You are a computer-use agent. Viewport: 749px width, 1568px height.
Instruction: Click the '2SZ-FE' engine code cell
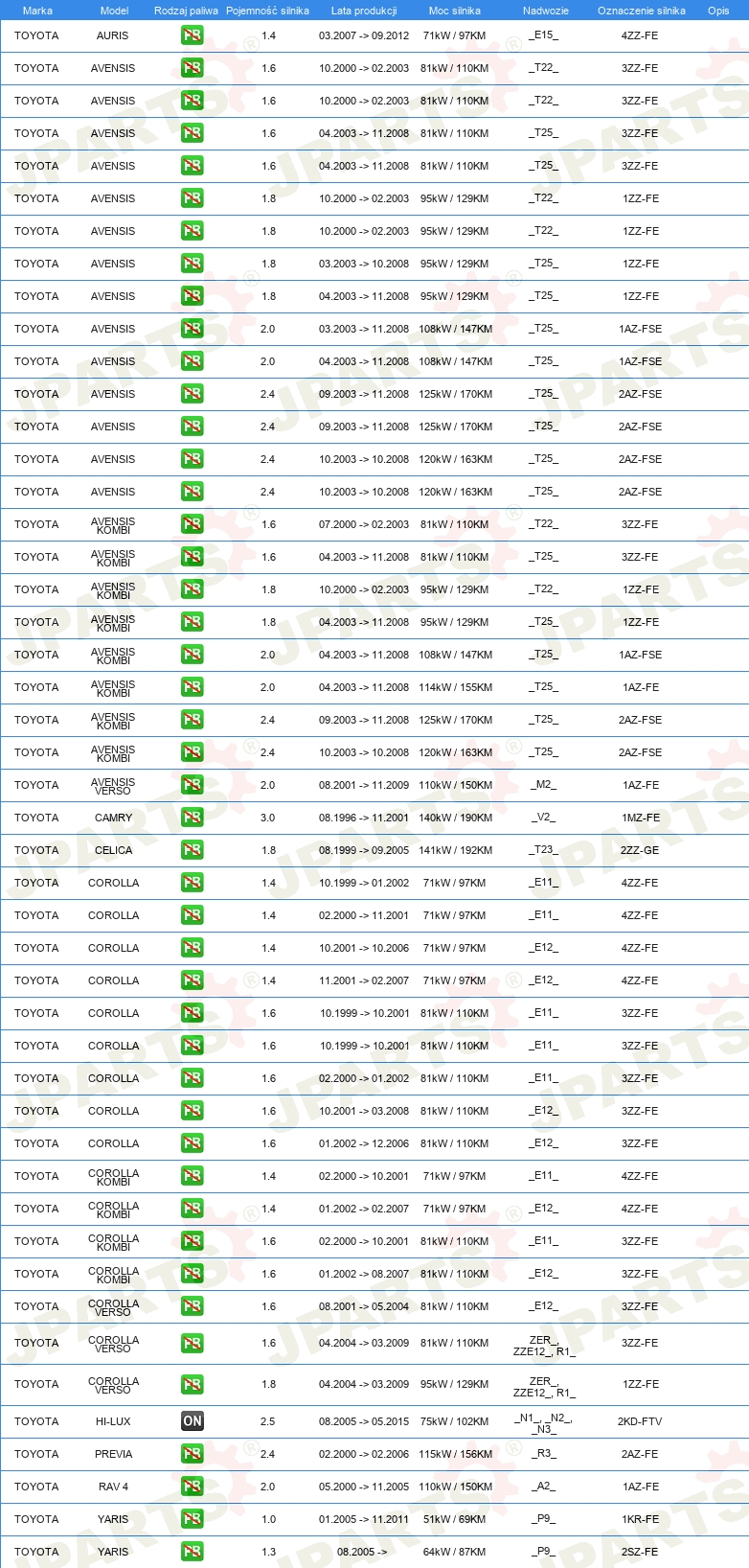point(640,1552)
